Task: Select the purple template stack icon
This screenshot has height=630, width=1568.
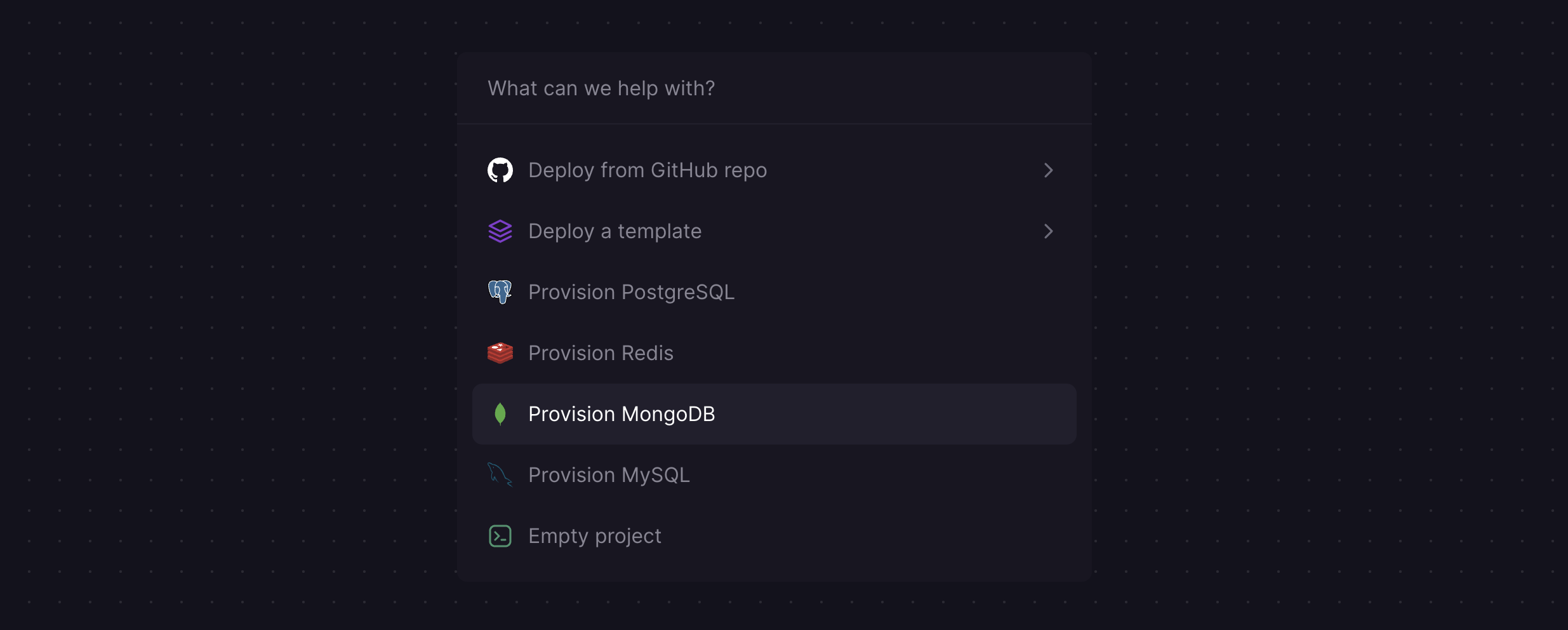Action: click(501, 231)
